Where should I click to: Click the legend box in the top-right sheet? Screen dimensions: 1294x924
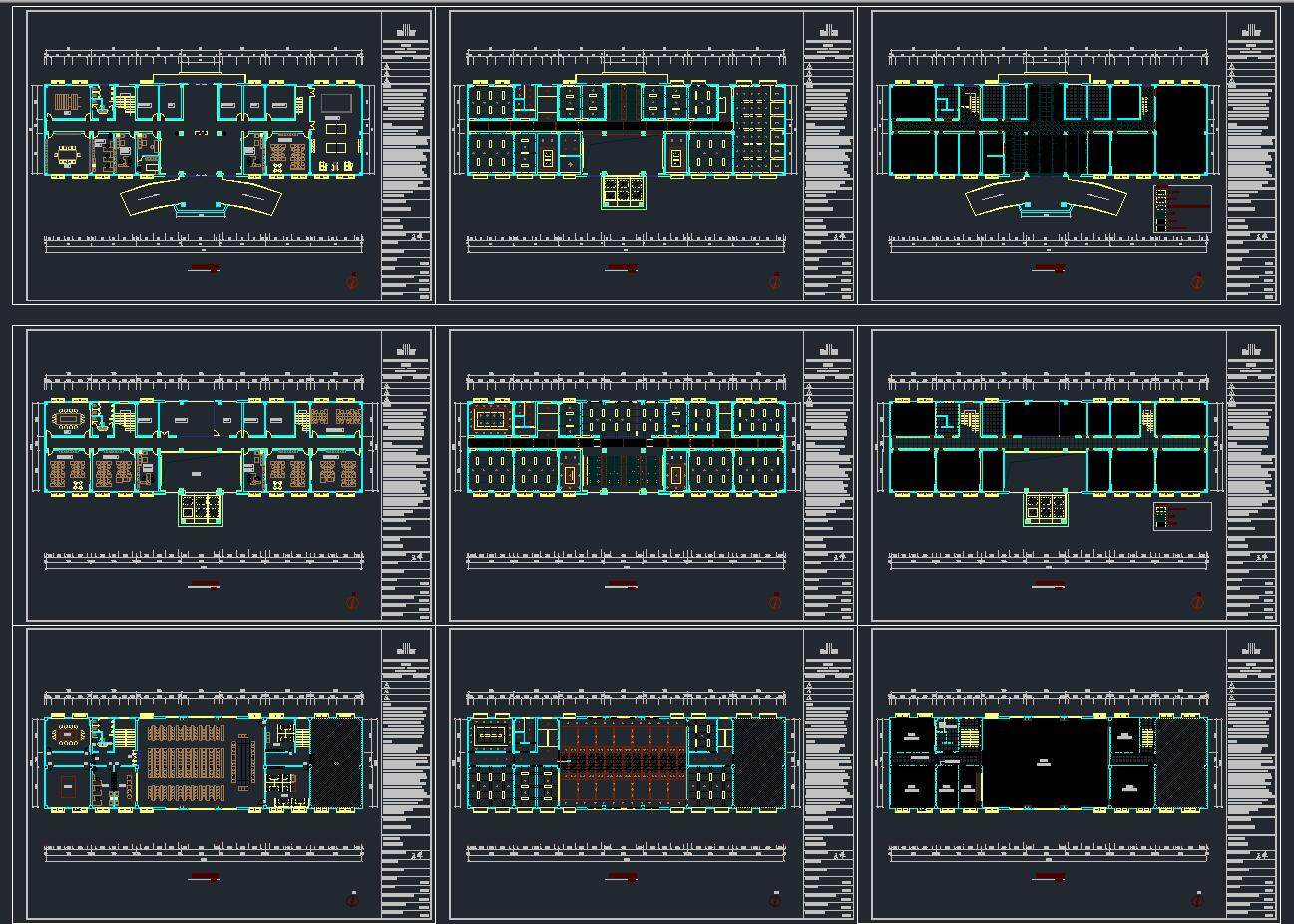tap(1182, 209)
